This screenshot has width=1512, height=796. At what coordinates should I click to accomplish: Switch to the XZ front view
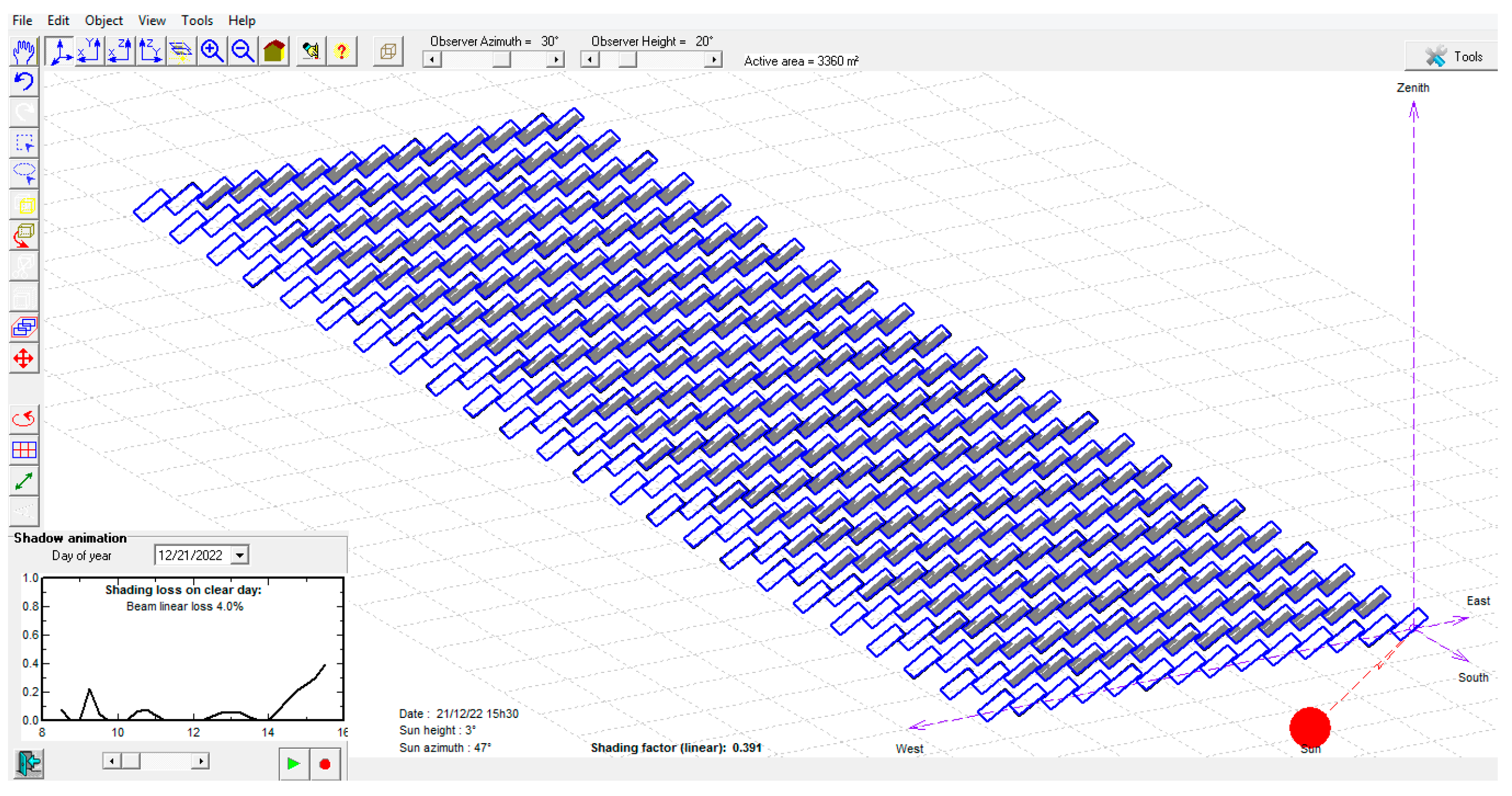[x=120, y=52]
